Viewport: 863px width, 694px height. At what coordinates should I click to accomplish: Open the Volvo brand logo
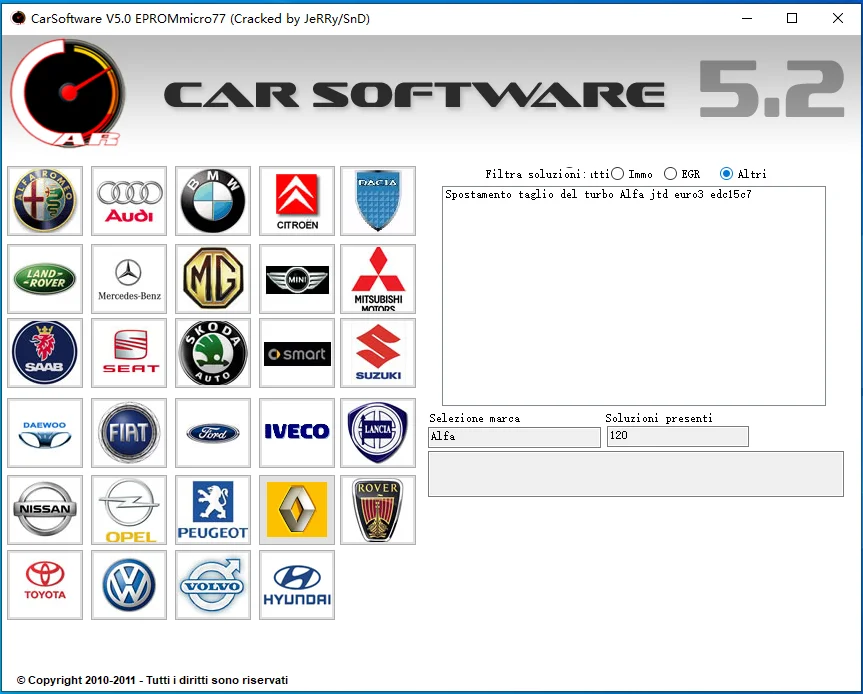click(x=213, y=585)
